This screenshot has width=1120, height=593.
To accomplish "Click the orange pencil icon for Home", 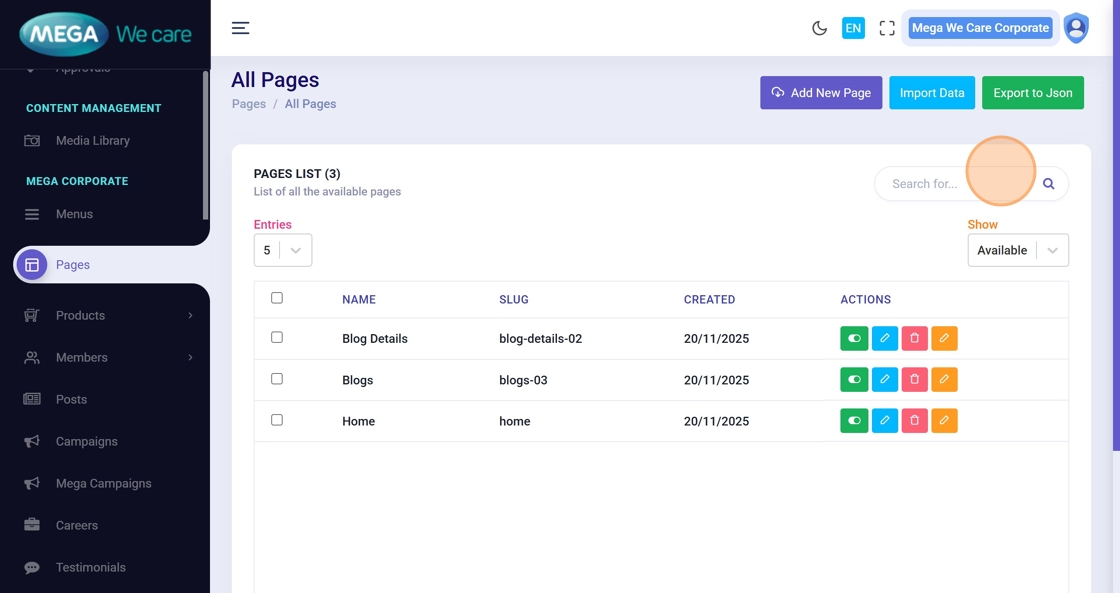I will (944, 421).
